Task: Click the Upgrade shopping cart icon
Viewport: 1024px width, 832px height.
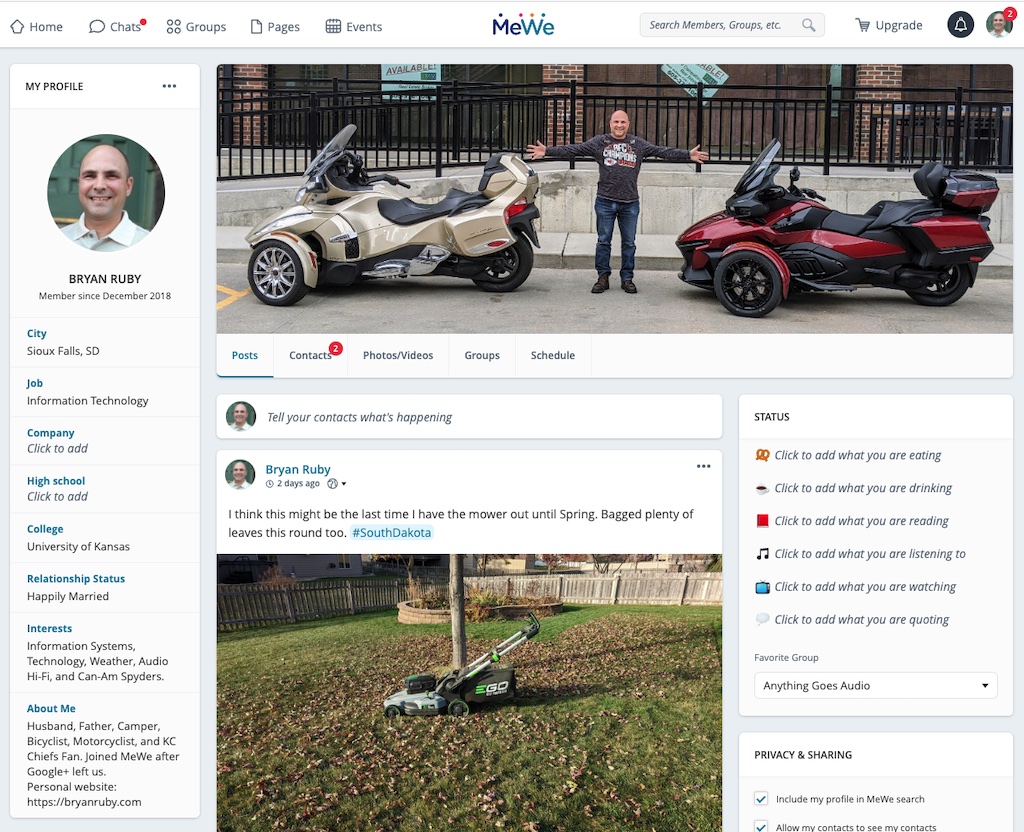Action: point(862,26)
